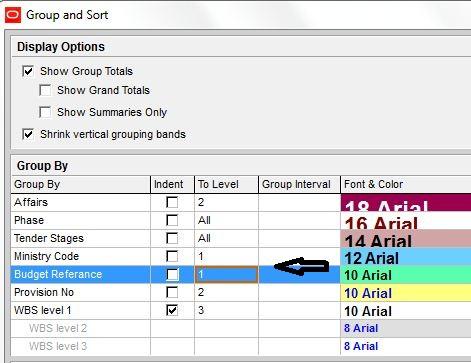471x363 pixels.
Task: Click the 14 Arial font color cell
Action: (406, 238)
